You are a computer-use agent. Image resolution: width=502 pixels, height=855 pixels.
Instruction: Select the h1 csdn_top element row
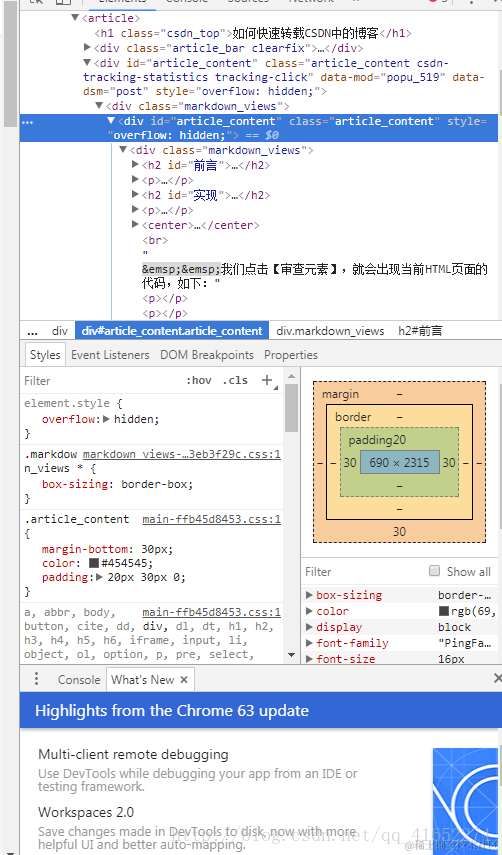[x=253, y=33]
